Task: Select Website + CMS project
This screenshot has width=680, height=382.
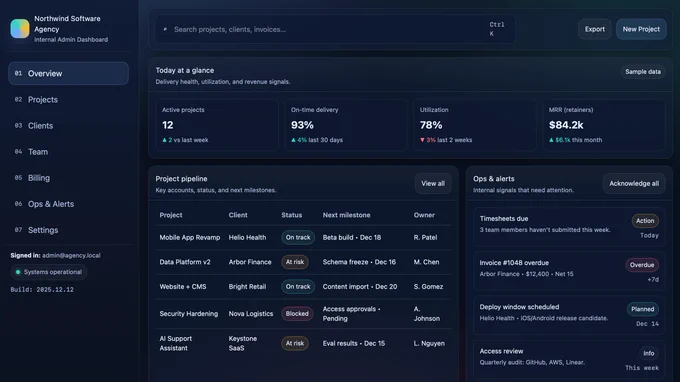Action: pos(183,287)
